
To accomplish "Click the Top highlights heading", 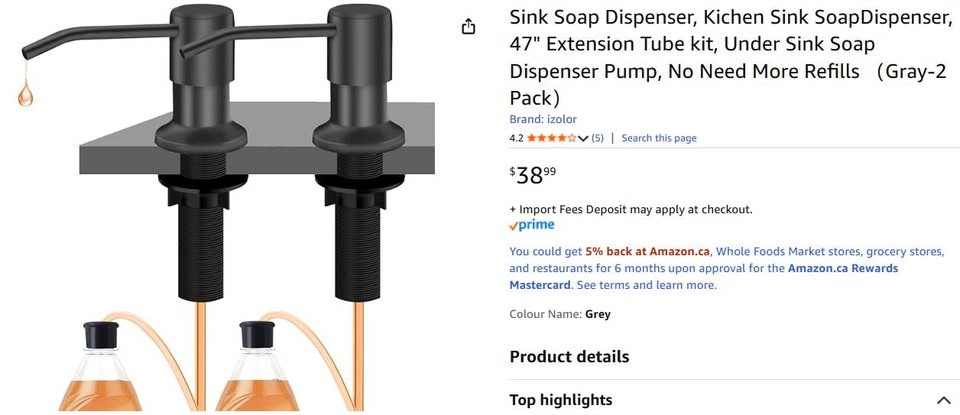I will tap(561, 400).
